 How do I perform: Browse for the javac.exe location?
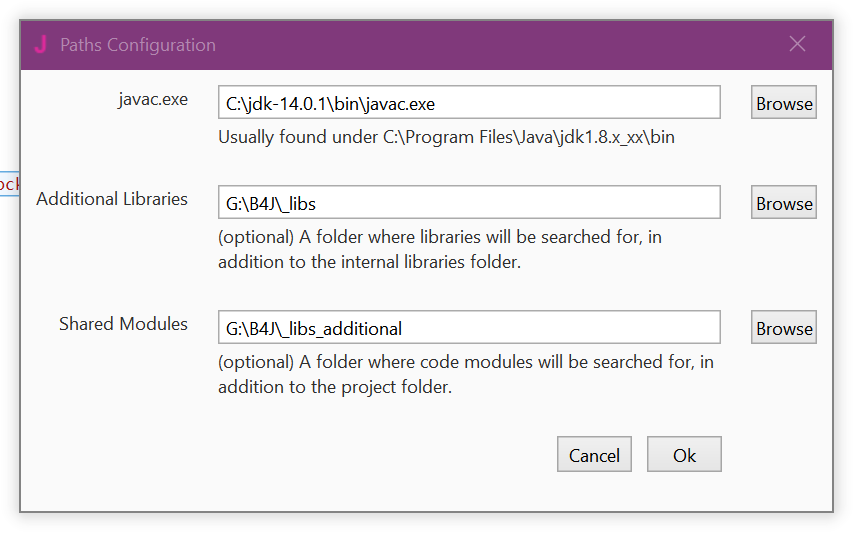(784, 103)
